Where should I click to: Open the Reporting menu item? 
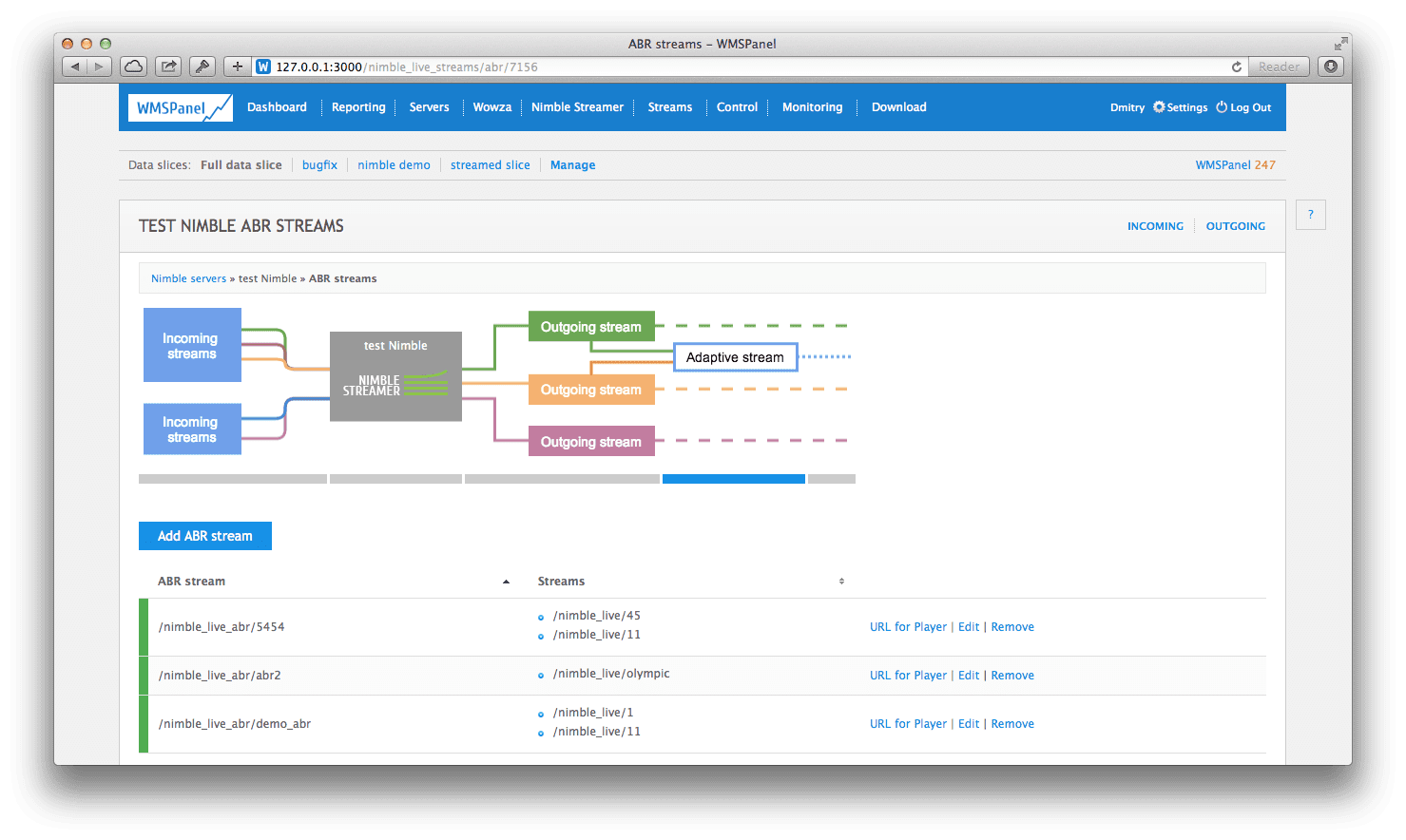tap(358, 107)
